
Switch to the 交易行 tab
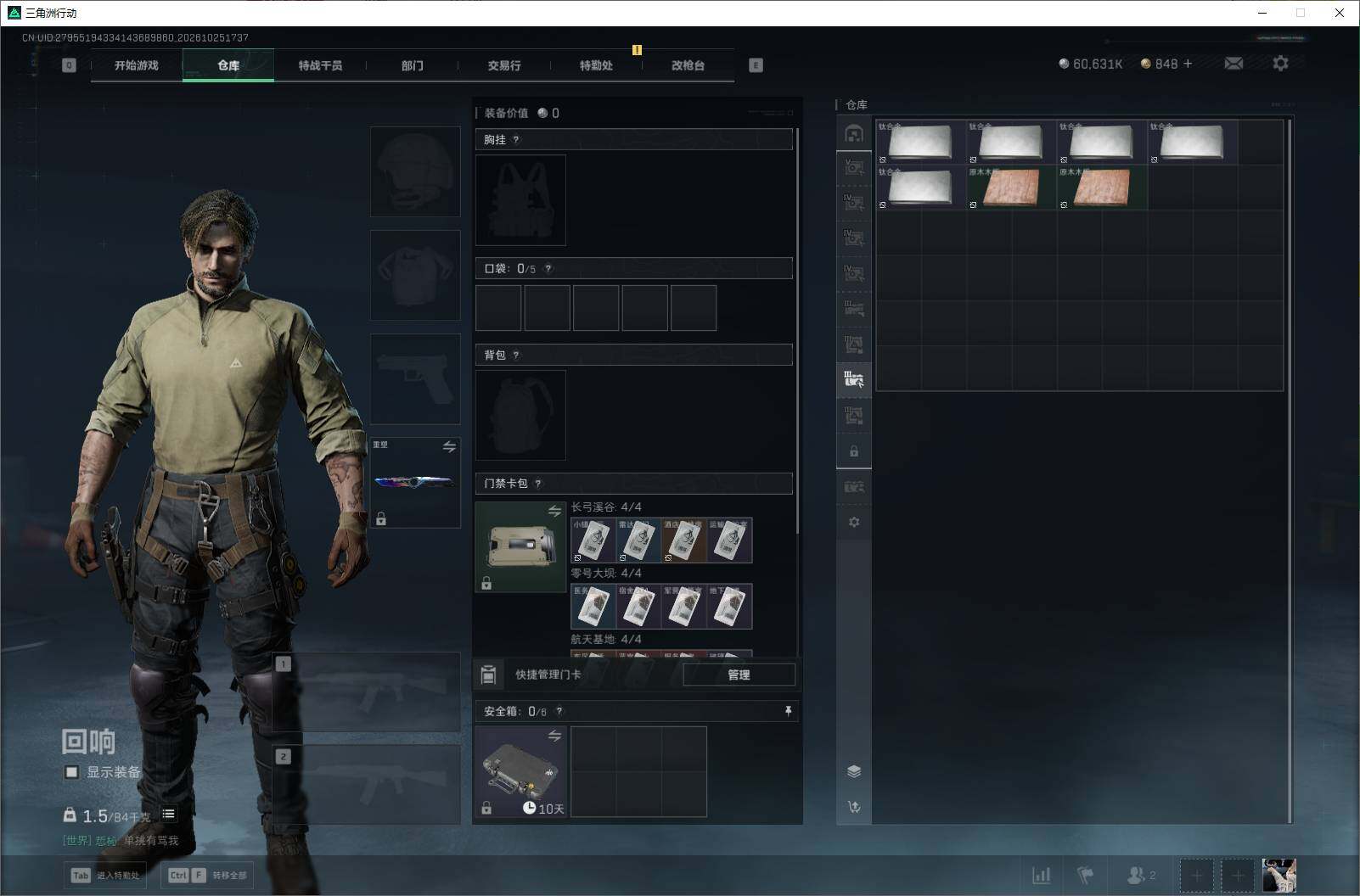[504, 65]
